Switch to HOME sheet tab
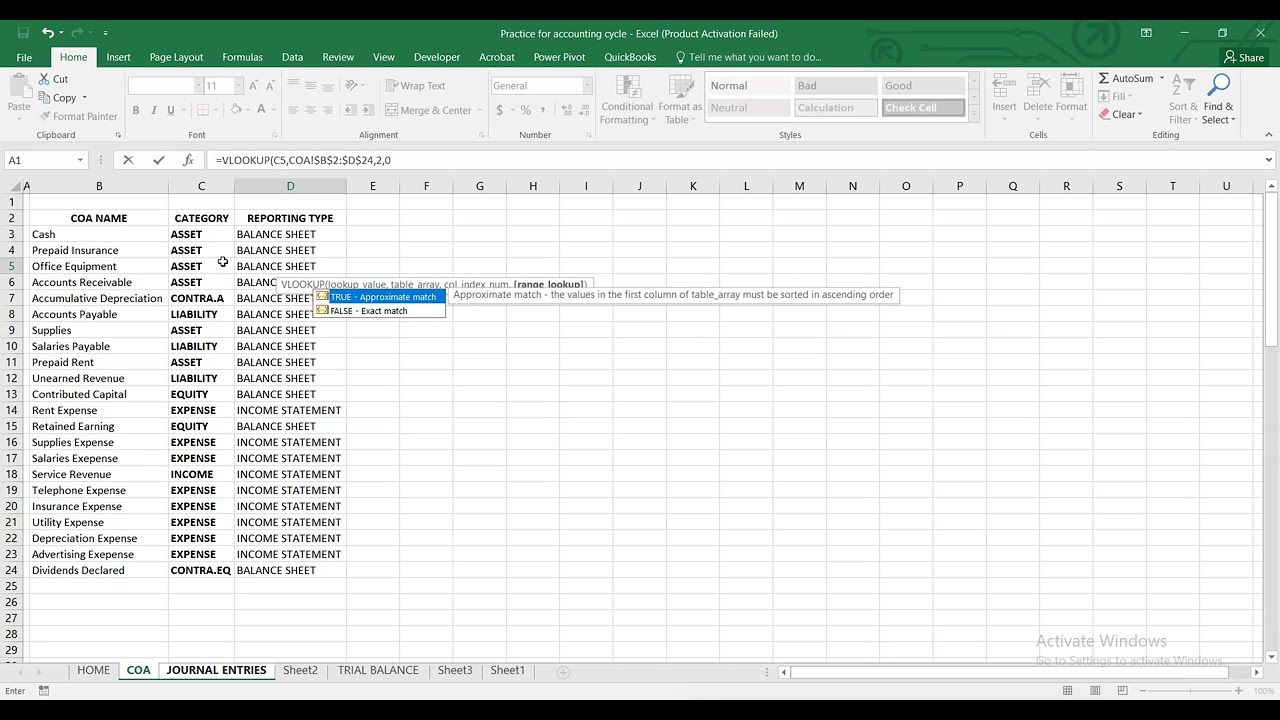 pos(93,670)
